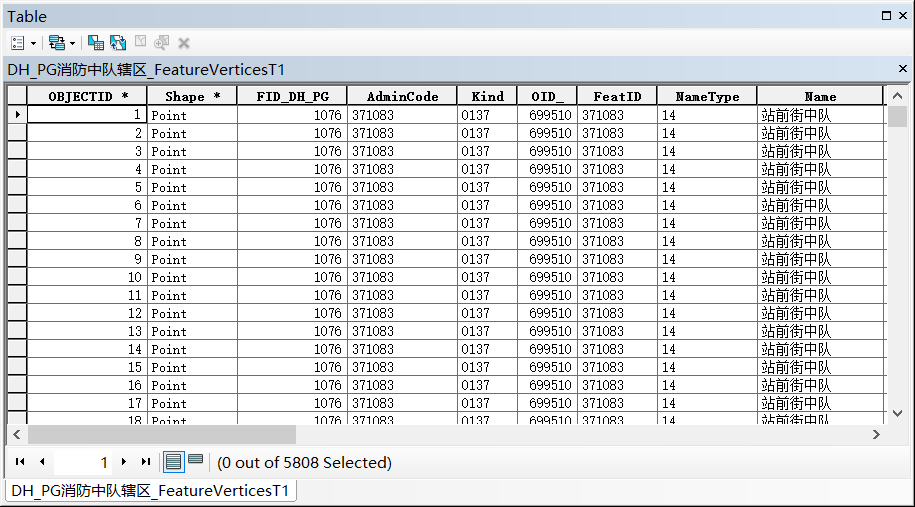The image size is (915, 507).
Task: Go to the previous record
Action: (x=42, y=461)
